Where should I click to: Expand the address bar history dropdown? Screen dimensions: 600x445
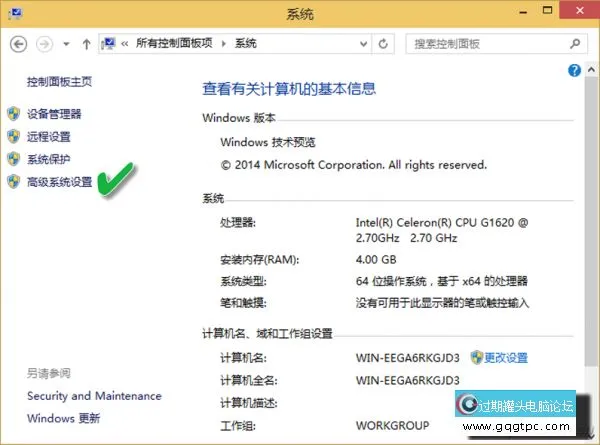point(366,44)
